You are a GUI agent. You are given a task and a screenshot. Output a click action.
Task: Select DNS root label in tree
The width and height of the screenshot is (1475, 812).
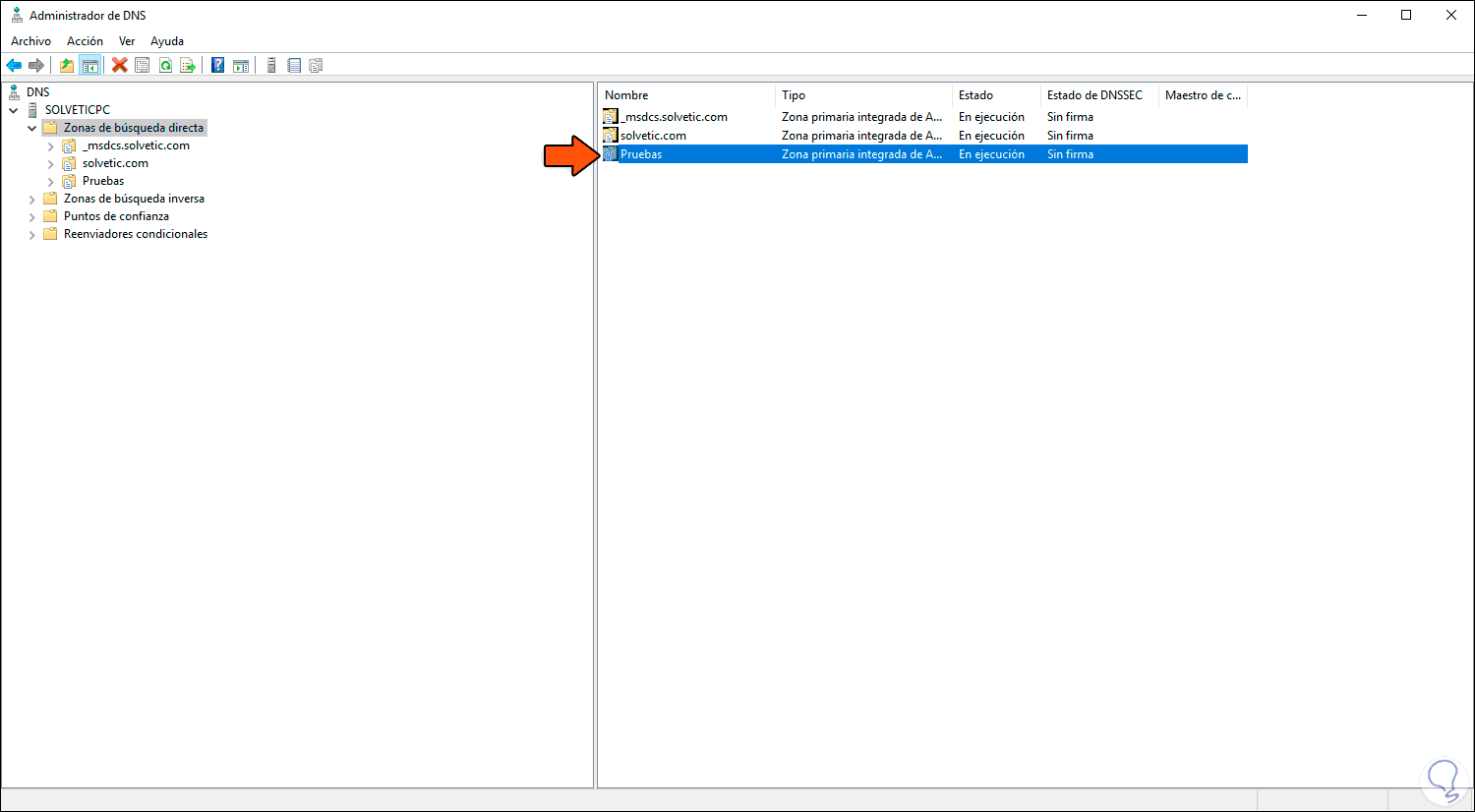[38, 92]
